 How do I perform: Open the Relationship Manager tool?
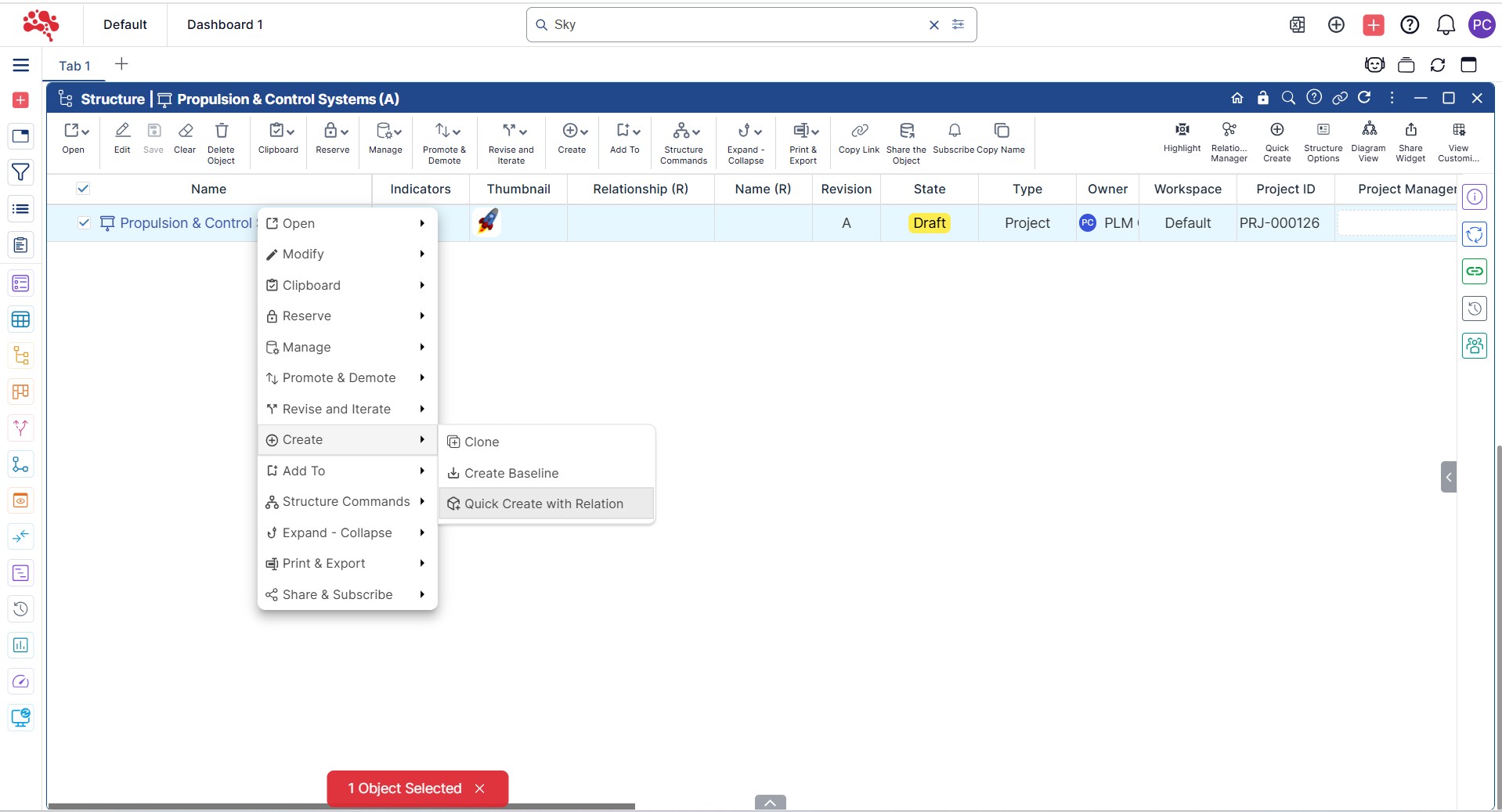tap(1229, 130)
